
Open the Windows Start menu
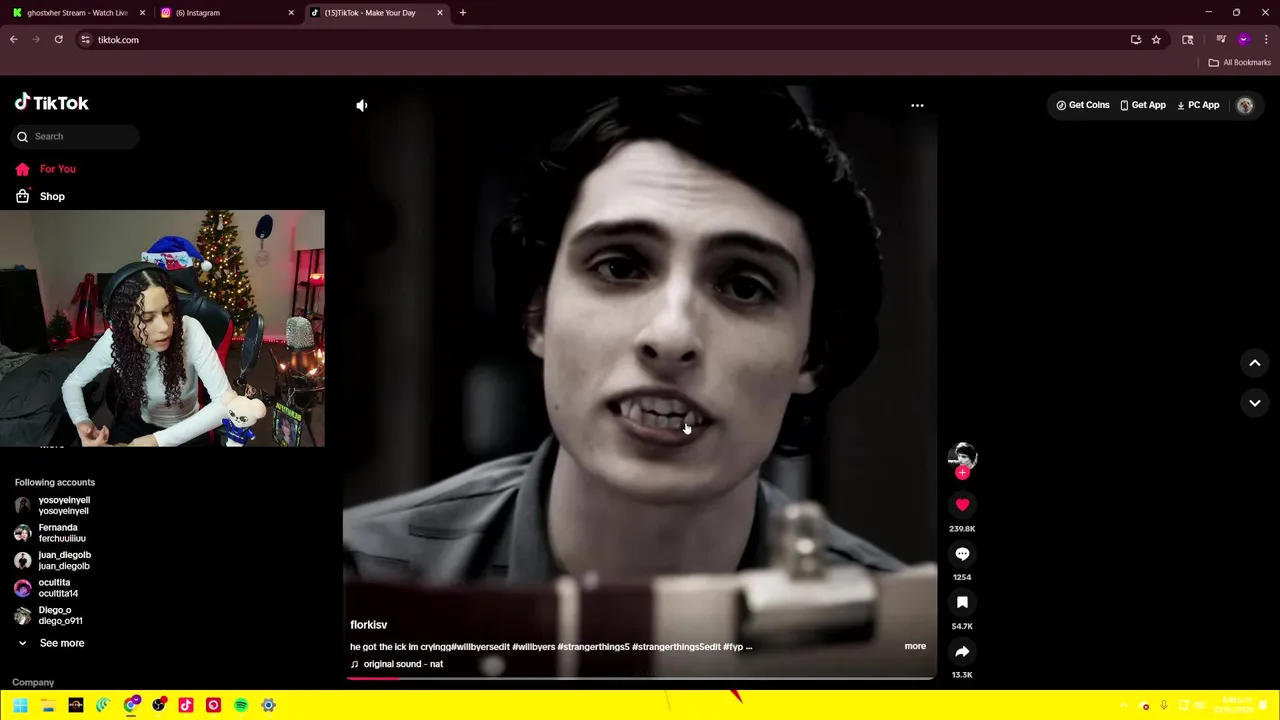point(19,705)
